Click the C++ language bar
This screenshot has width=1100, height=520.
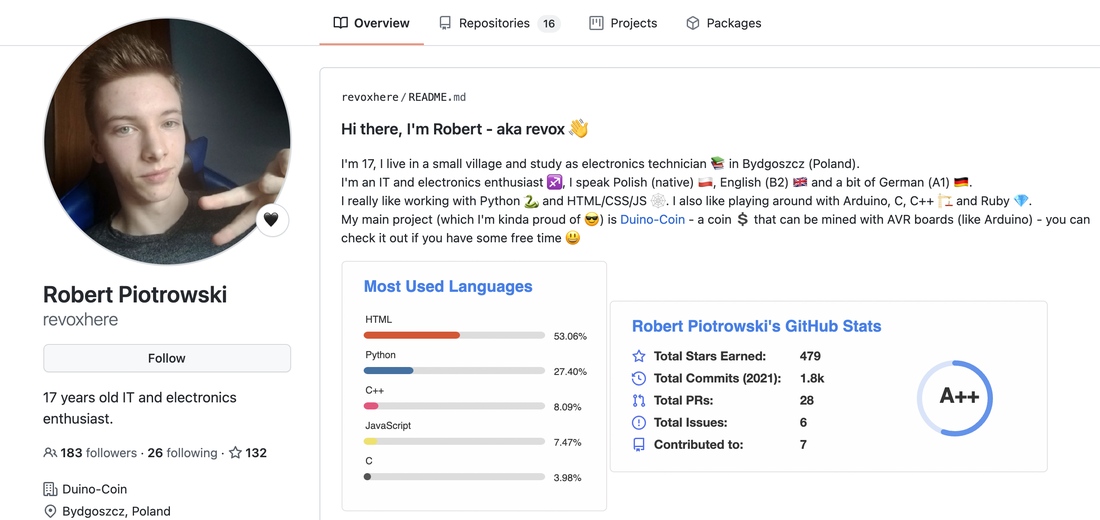click(x=454, y=406)
